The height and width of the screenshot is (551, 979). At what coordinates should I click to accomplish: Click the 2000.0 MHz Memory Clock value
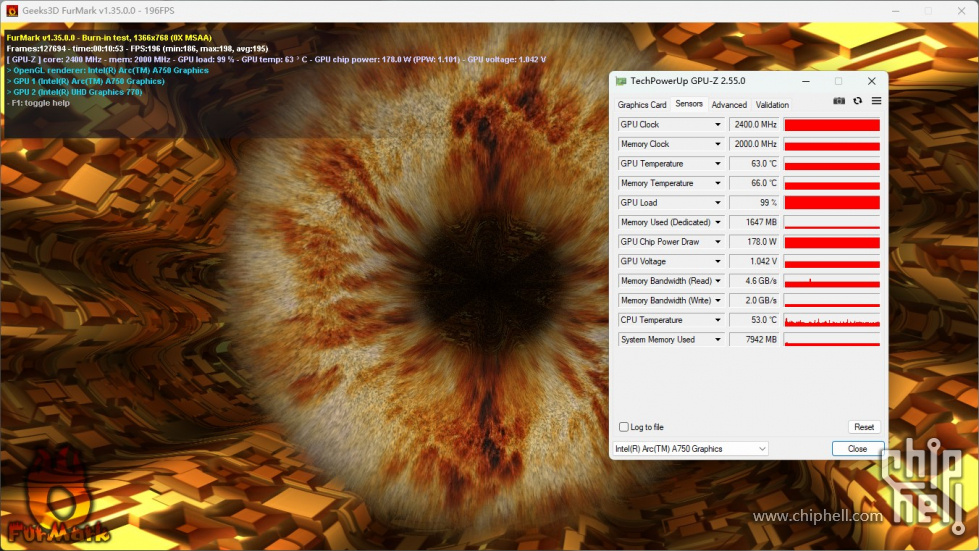(x=754, y=144)
